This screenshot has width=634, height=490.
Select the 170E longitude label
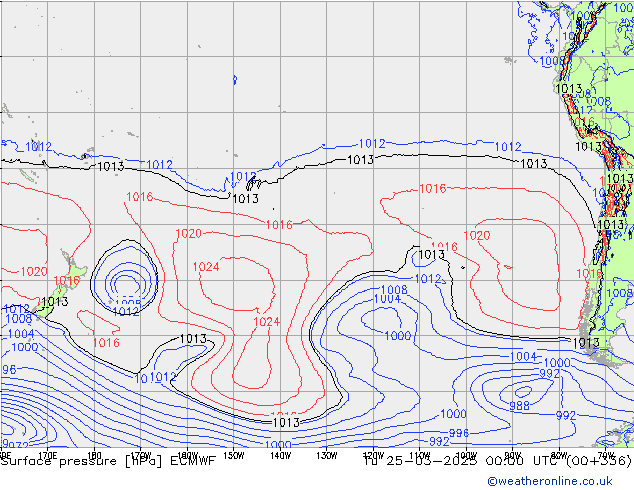coord(48,456)
